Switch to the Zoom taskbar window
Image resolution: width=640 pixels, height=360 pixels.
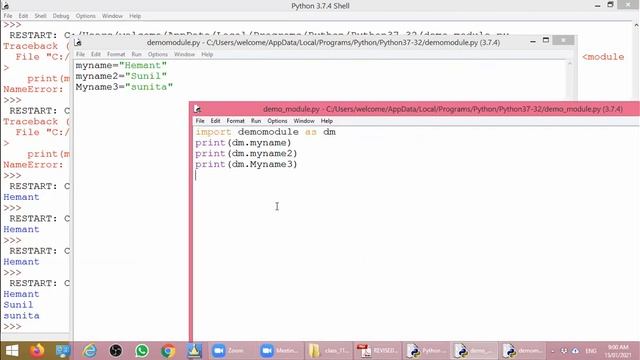[231, 351]
